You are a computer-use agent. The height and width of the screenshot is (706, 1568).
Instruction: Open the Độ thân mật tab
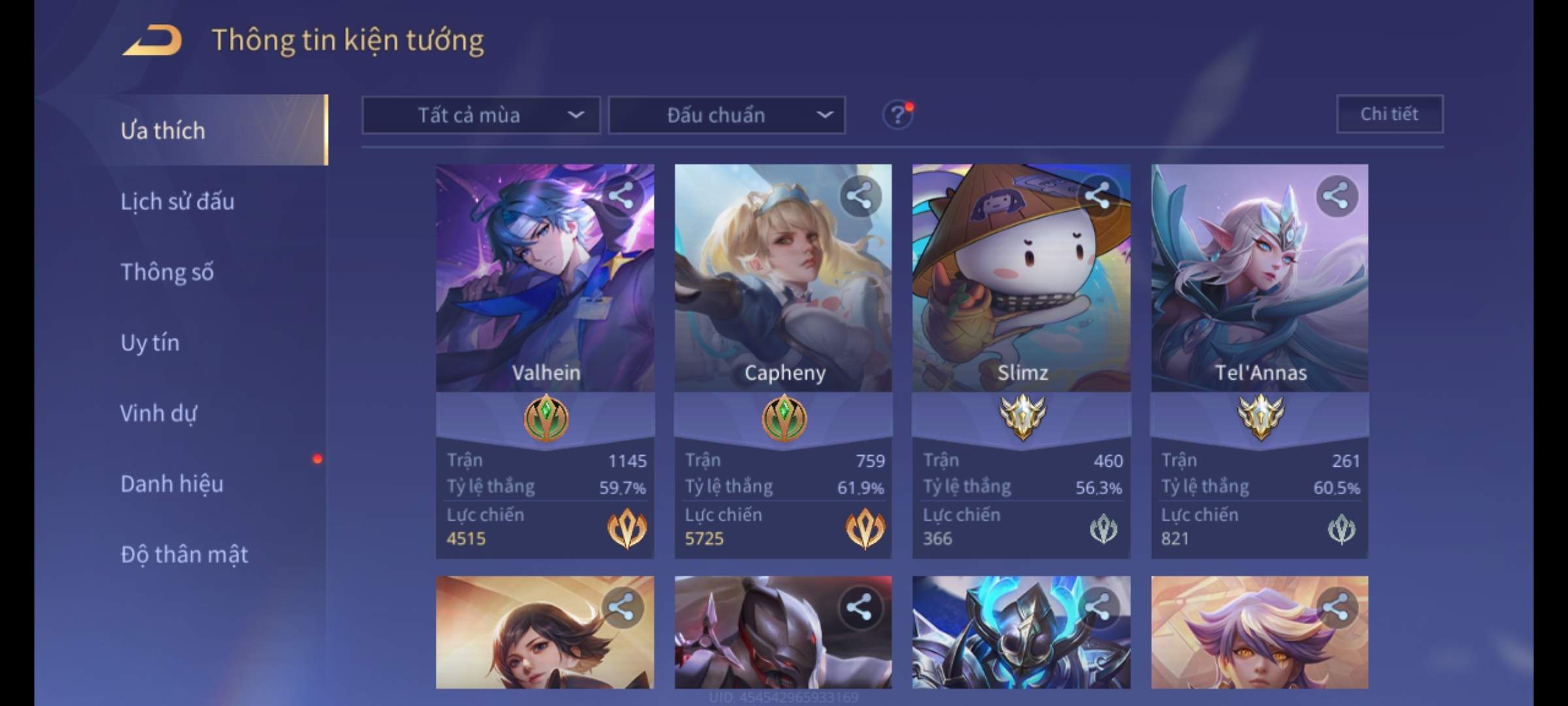tap(184, 554)
